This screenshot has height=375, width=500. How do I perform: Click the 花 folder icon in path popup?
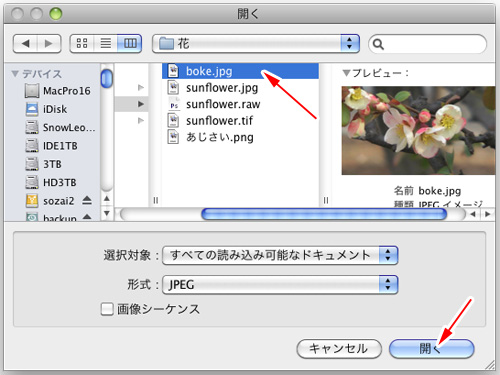click(x=166, y=43)
